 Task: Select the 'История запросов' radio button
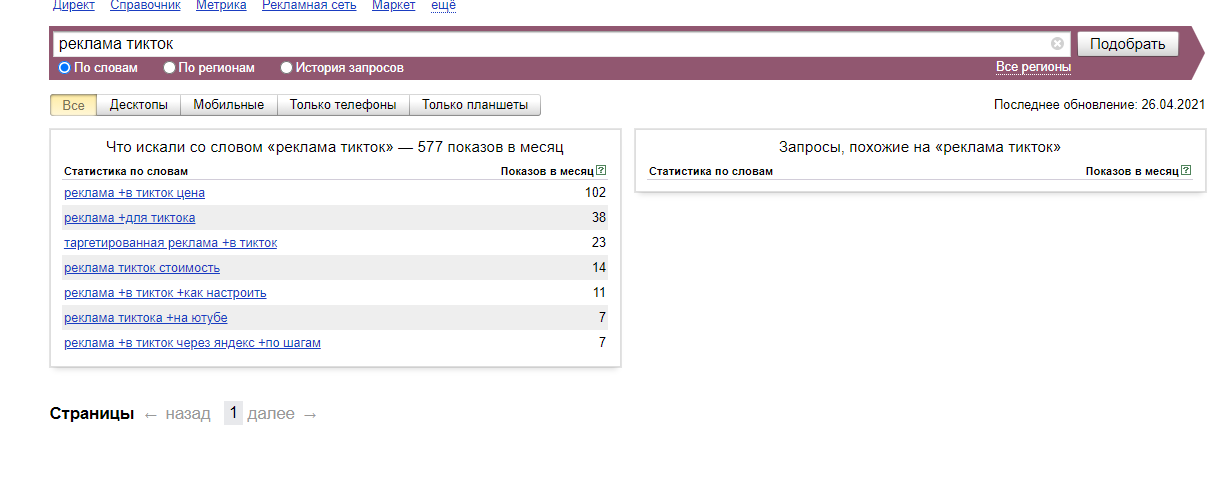click(286, 68)
